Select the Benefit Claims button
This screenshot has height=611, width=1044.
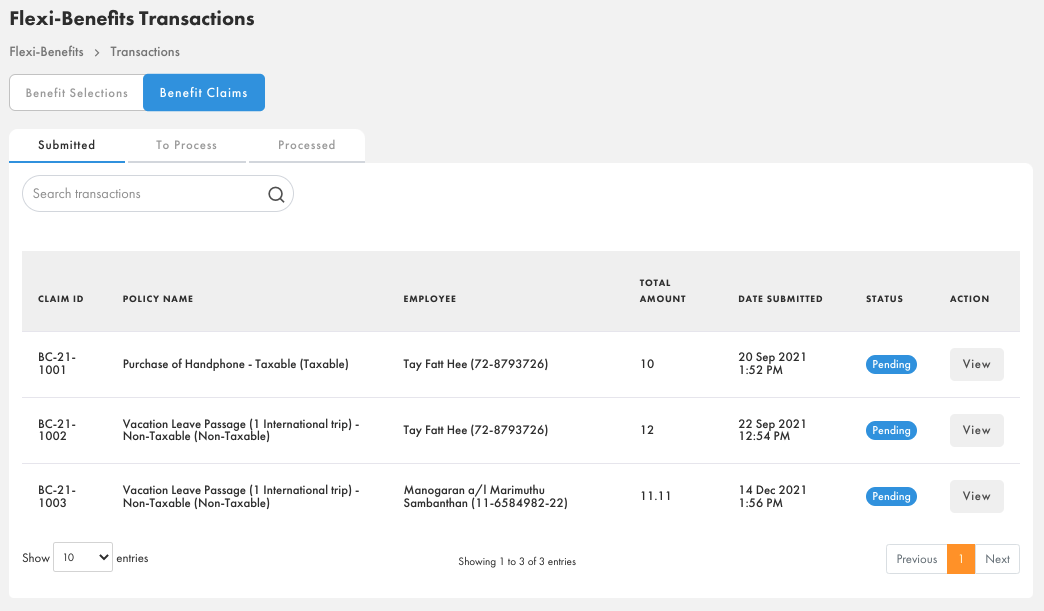point(204,92)
